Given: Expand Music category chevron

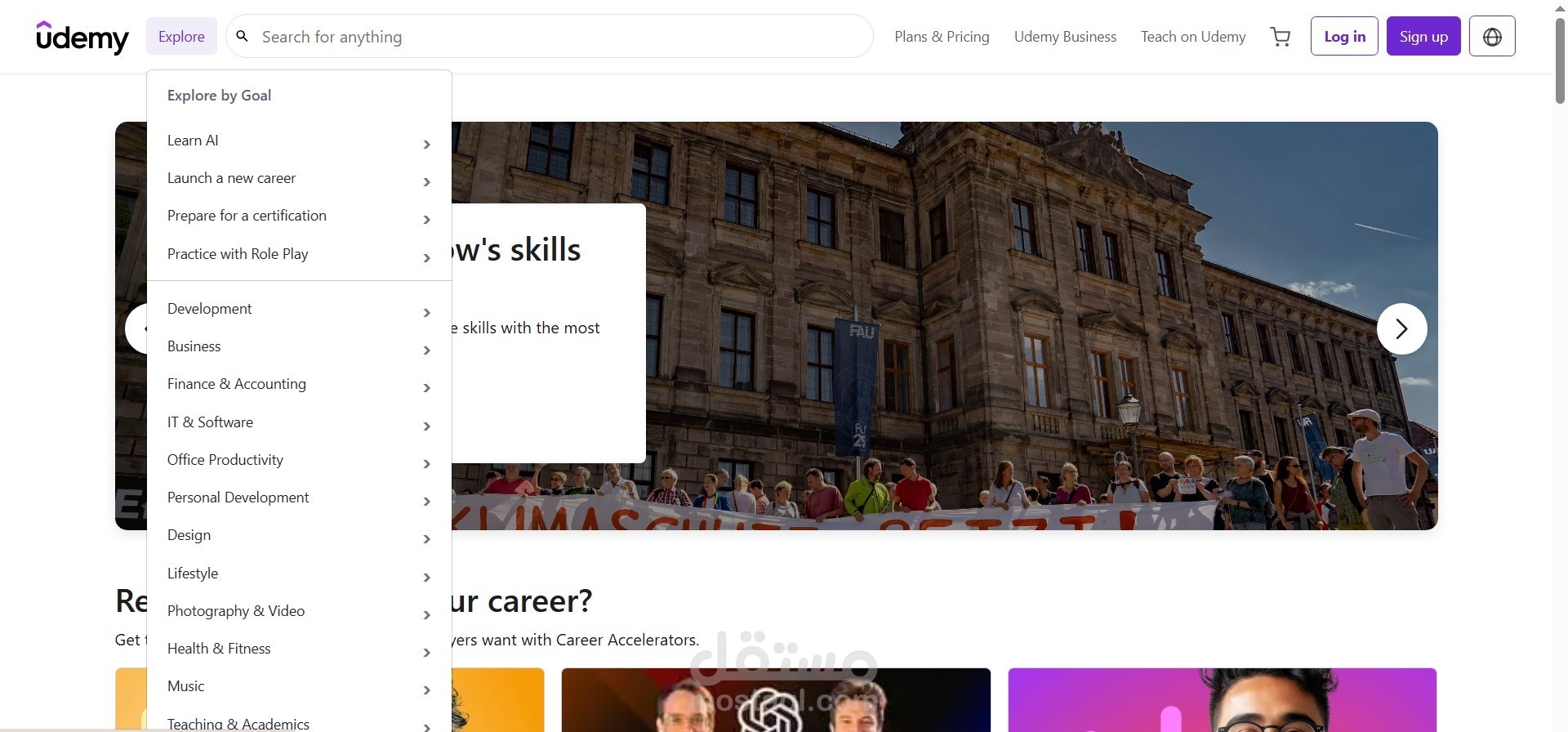Looking at the screenshot, I should coord(426,690).
